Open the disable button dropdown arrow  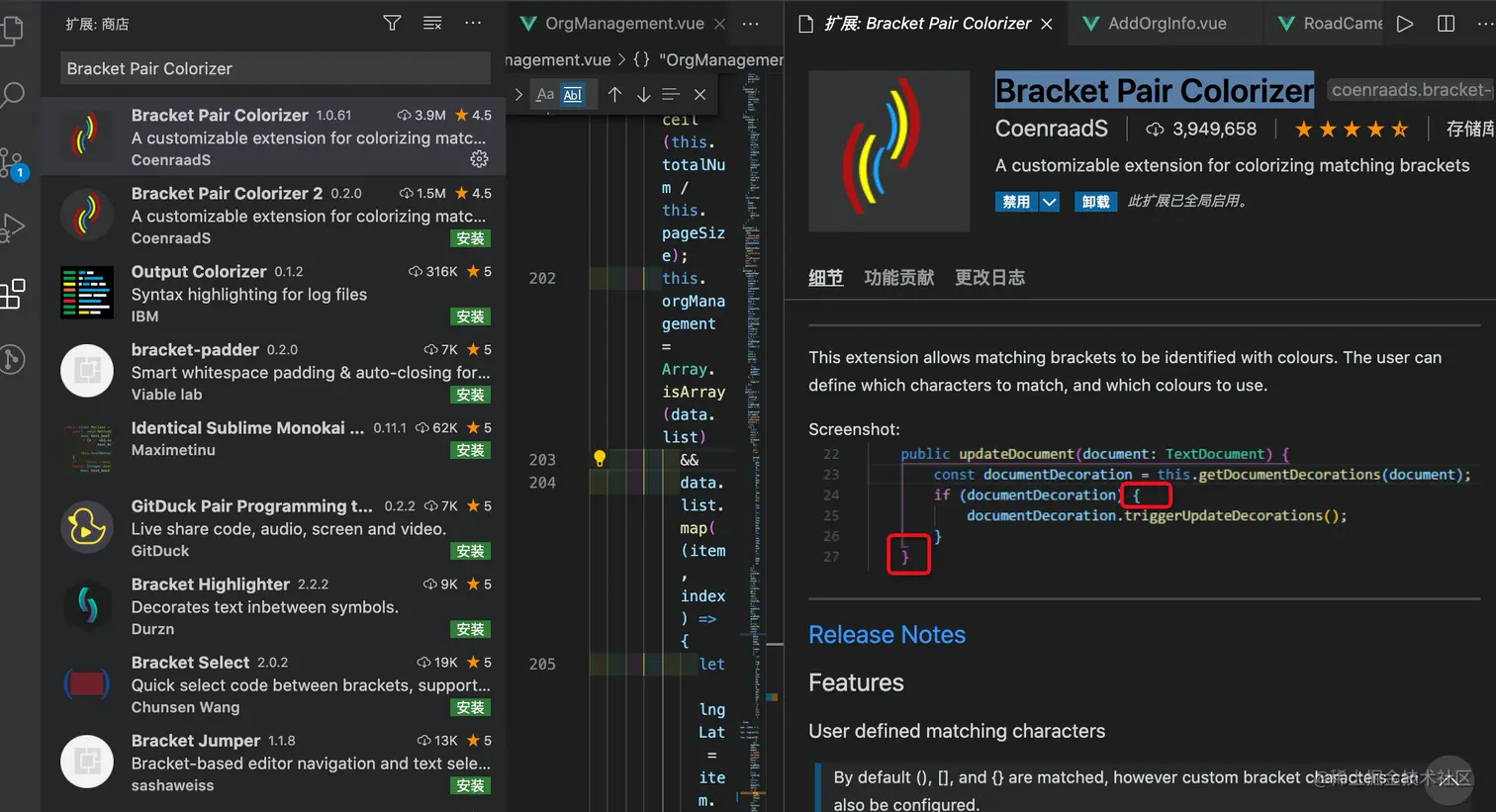coord(1050,202)
